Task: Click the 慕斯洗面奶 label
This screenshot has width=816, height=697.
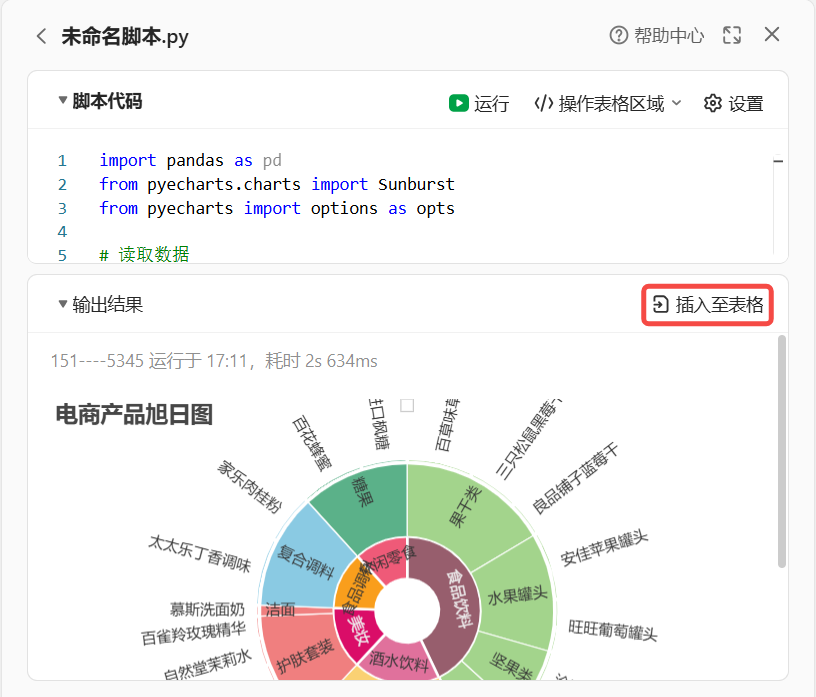Action: (x=207, y=609)
